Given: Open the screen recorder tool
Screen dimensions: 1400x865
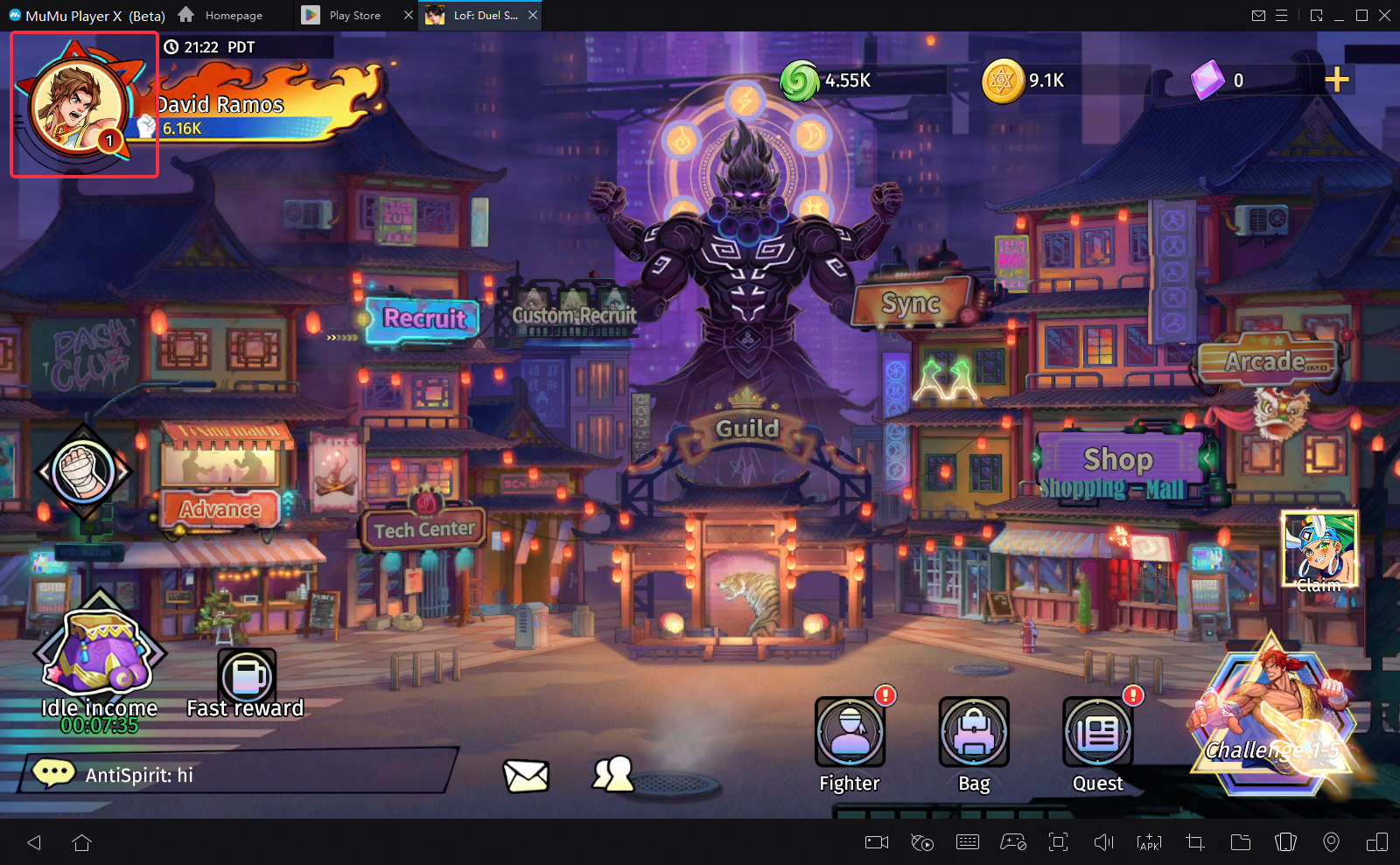Looking at the screenshot, I should pos(877,842).
